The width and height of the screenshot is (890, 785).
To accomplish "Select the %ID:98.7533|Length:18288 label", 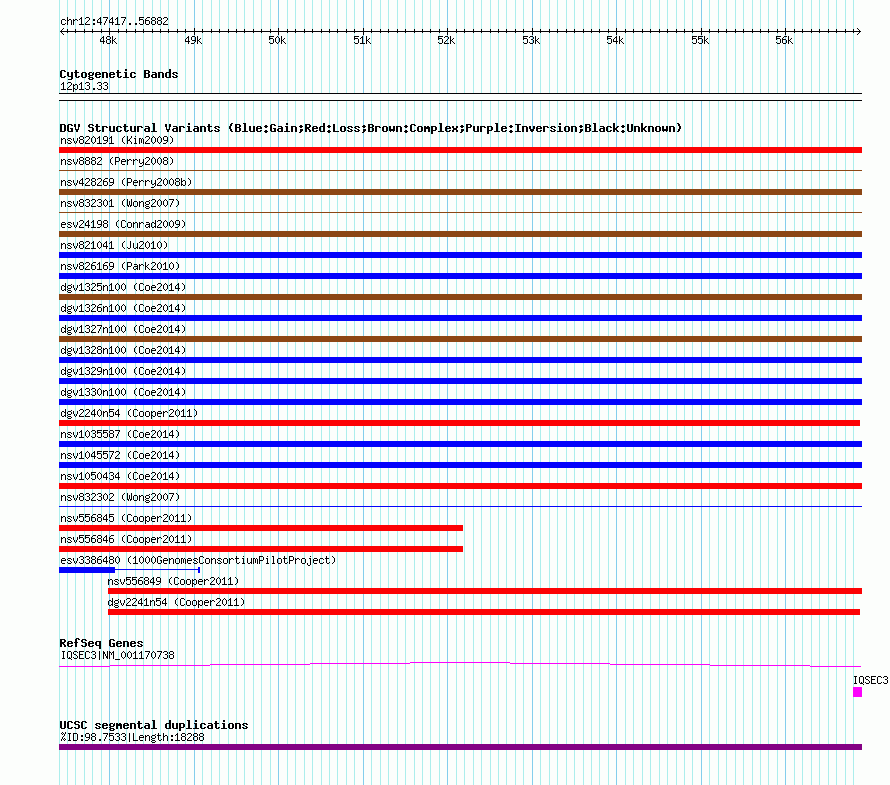I will pyautogui.click(x=132, y=737).
